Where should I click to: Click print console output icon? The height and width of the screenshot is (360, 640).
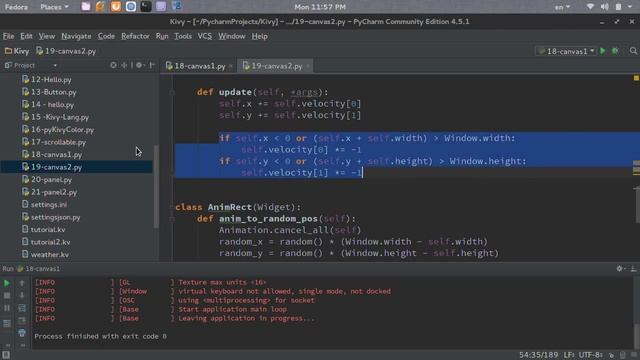[22, 333]
